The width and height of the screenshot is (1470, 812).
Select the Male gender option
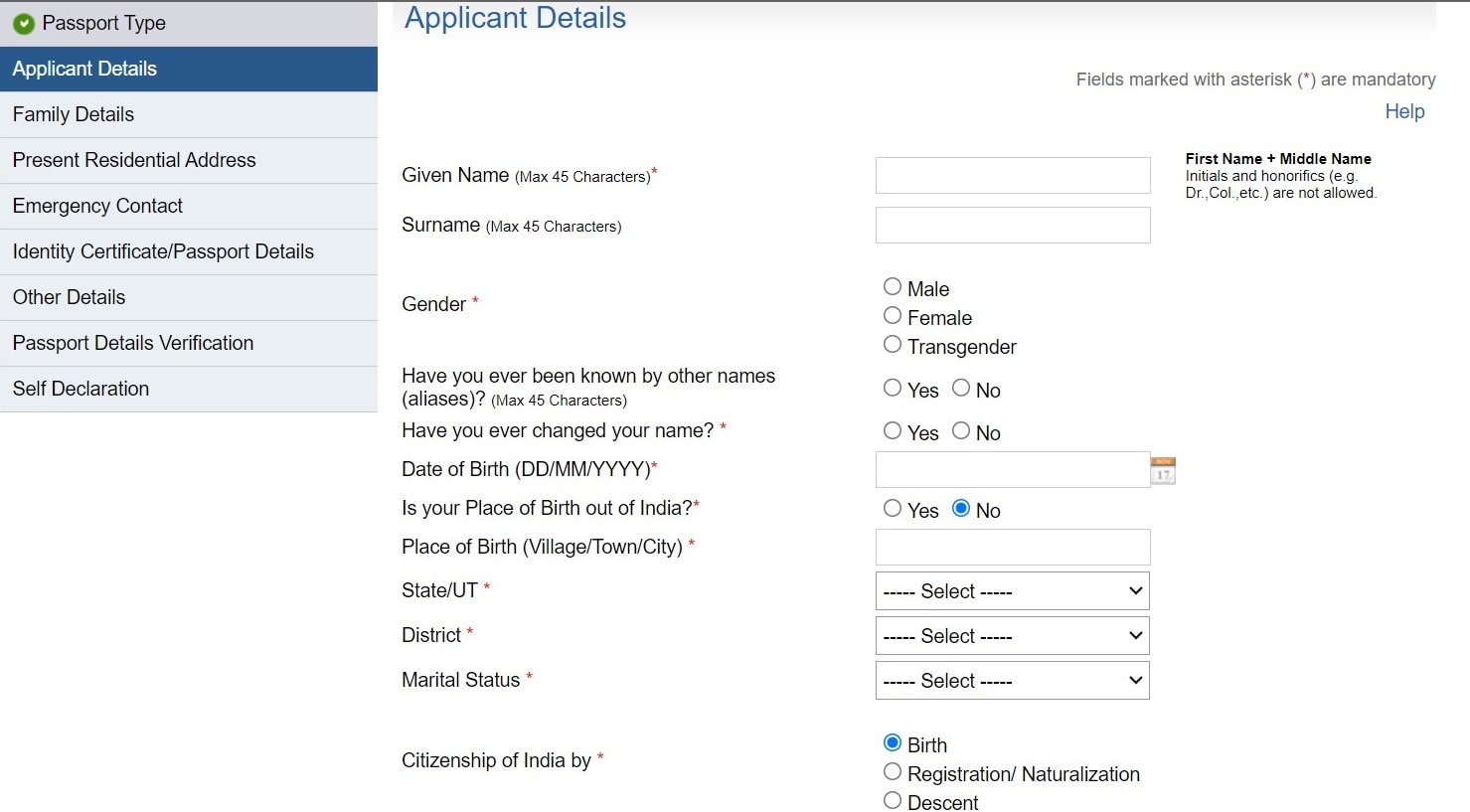(x=893, y=287)
